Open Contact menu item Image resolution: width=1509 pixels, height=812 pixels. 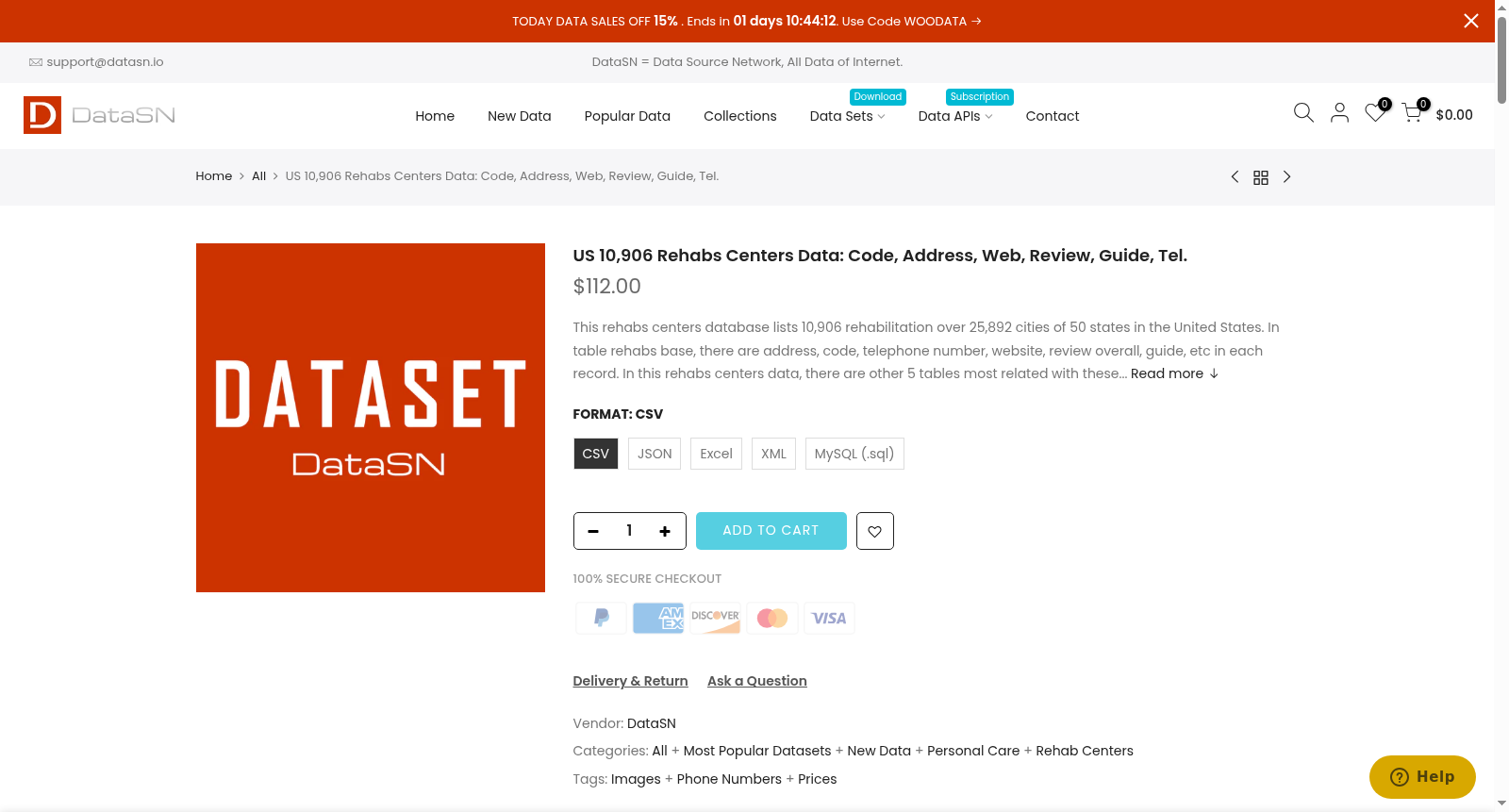(1053, 116)
